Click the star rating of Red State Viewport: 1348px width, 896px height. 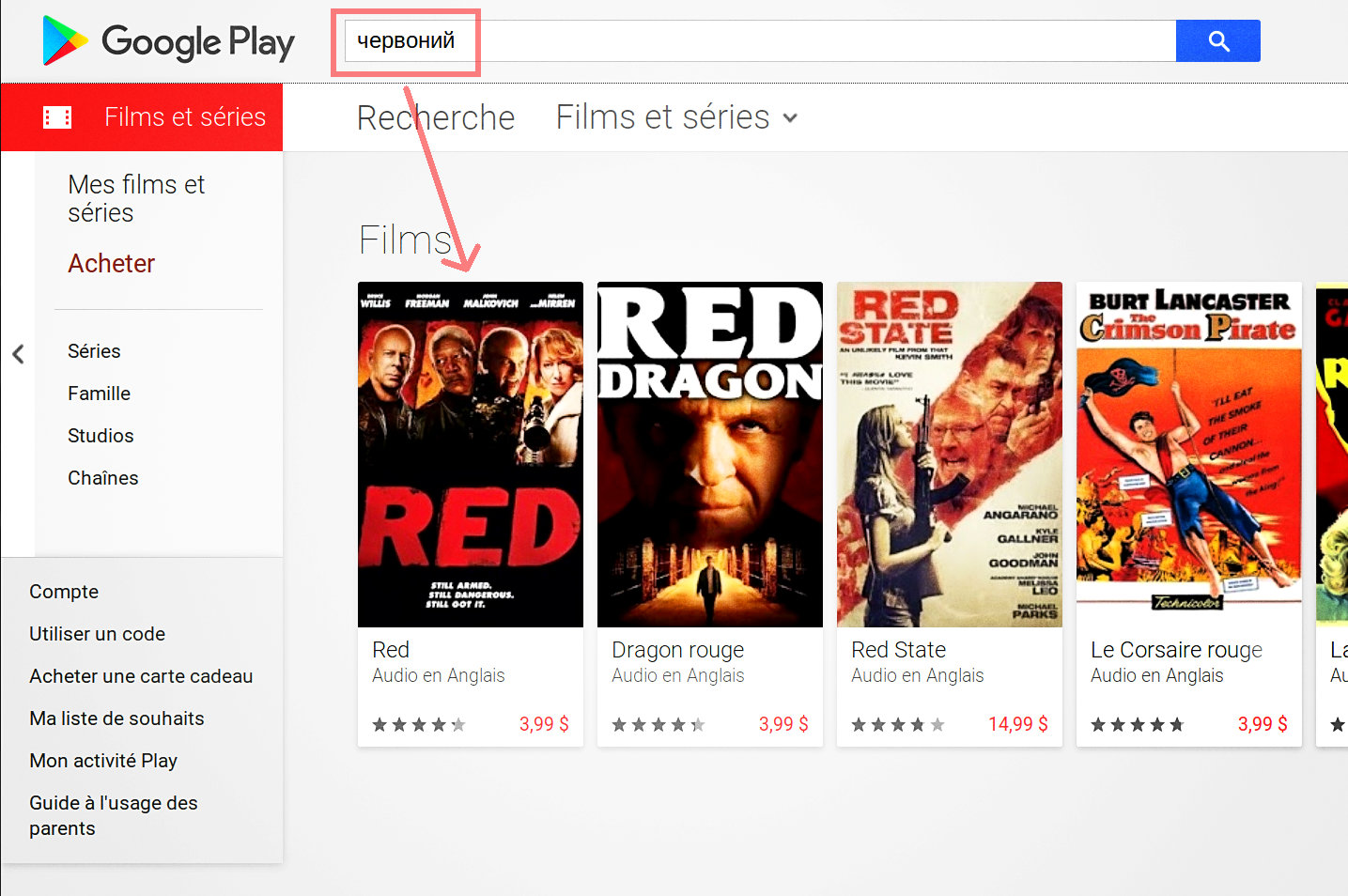tap(898, 724)
